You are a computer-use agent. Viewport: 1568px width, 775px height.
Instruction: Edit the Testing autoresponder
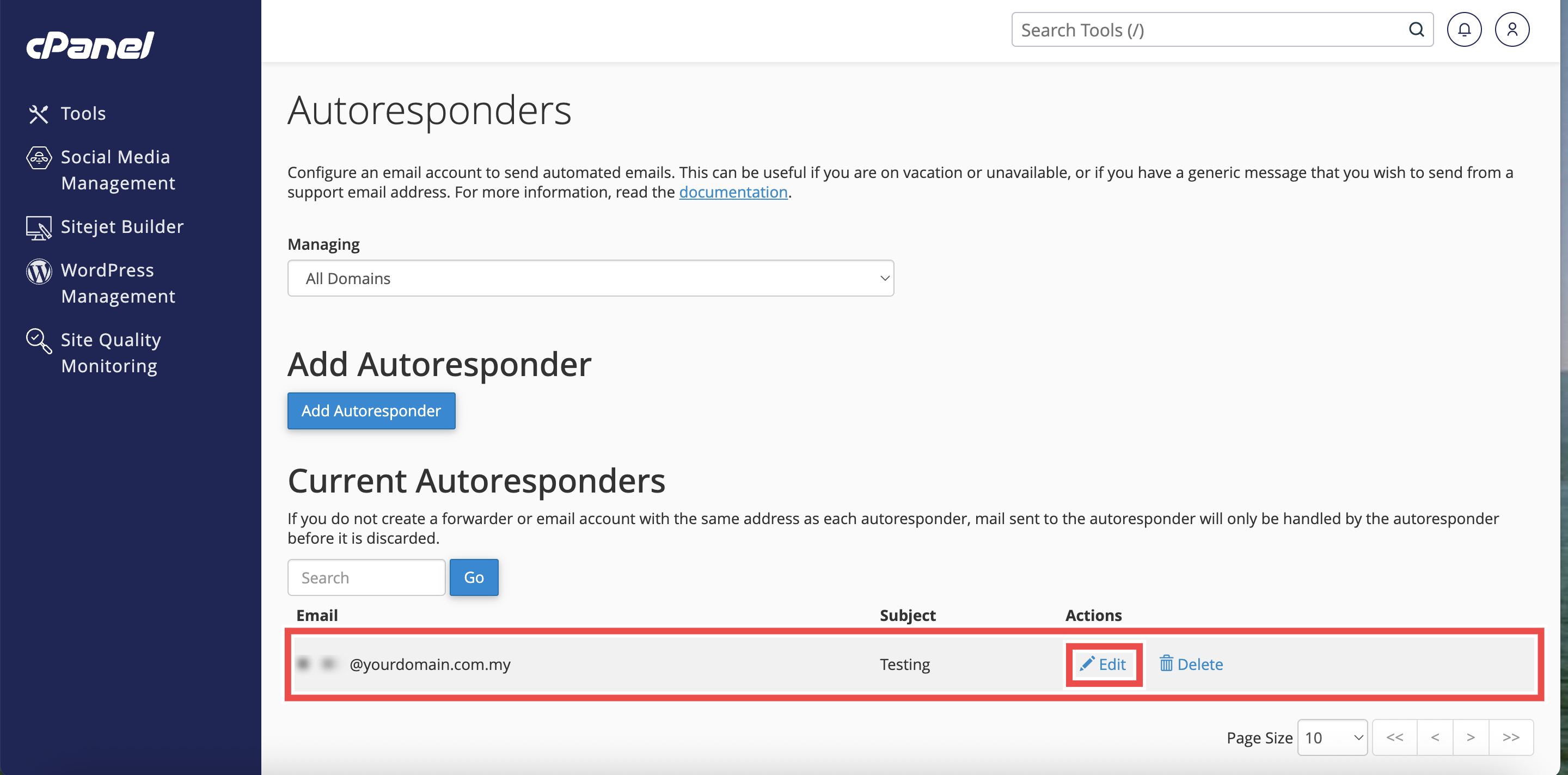1103,663
